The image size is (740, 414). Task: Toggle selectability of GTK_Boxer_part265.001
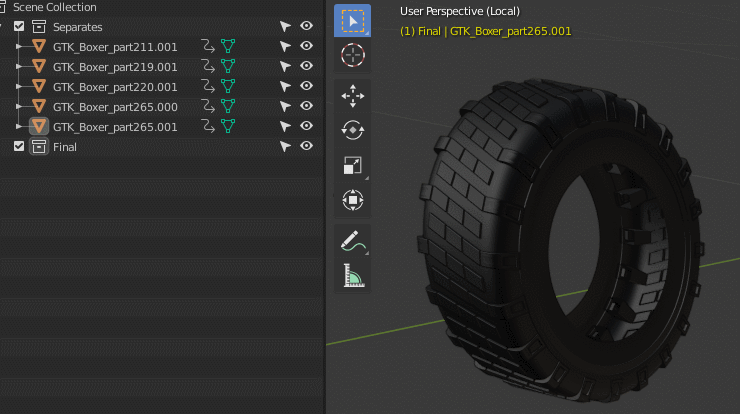pos(285,127)
